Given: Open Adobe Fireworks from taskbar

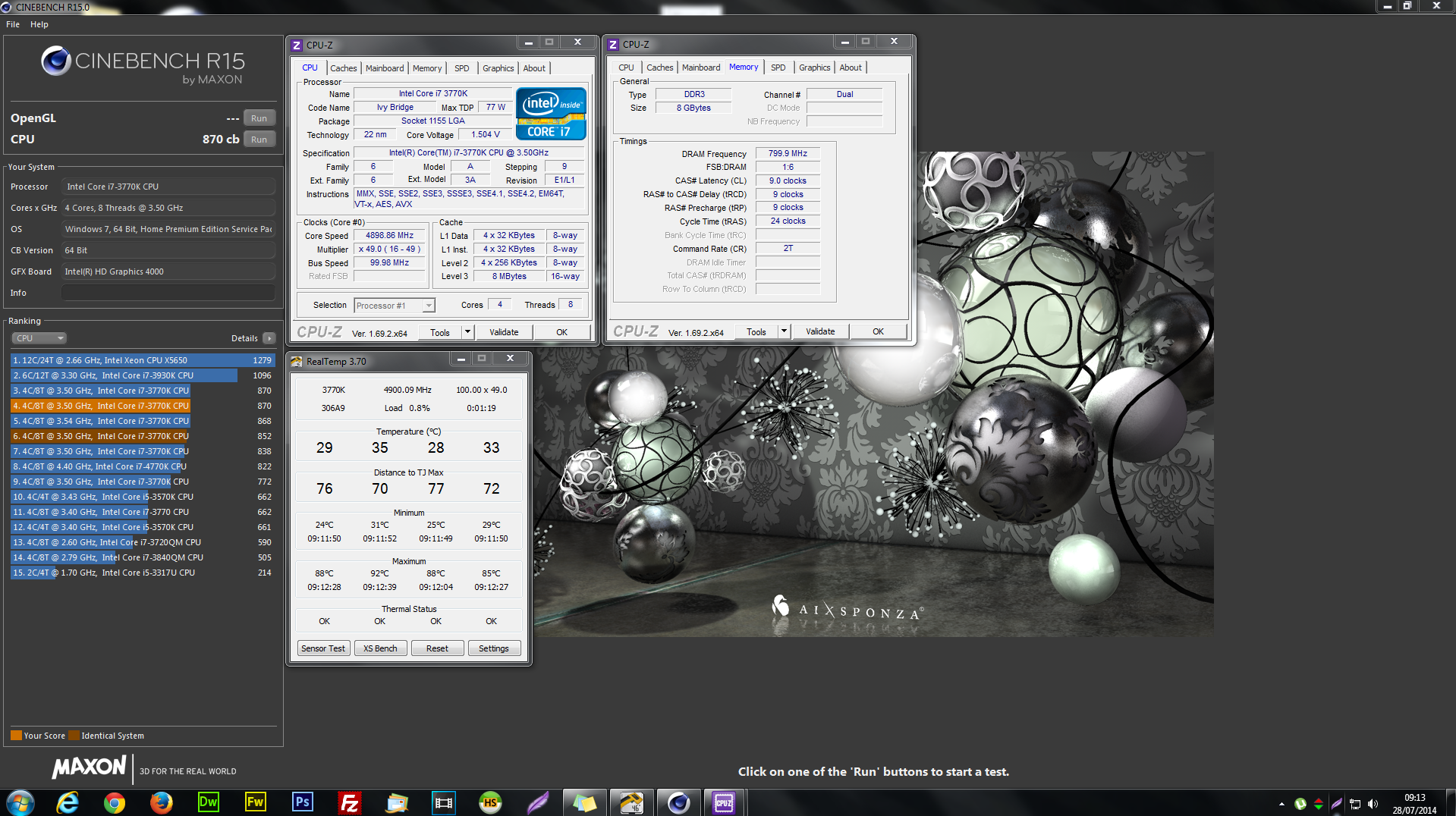Looking at the screenshot, I should (x=256, y=802).
